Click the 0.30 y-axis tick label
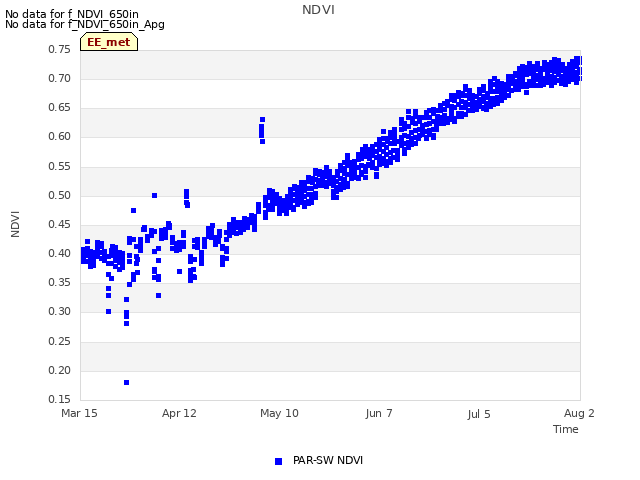Screen dimensions: 640x480 [59, 311]
